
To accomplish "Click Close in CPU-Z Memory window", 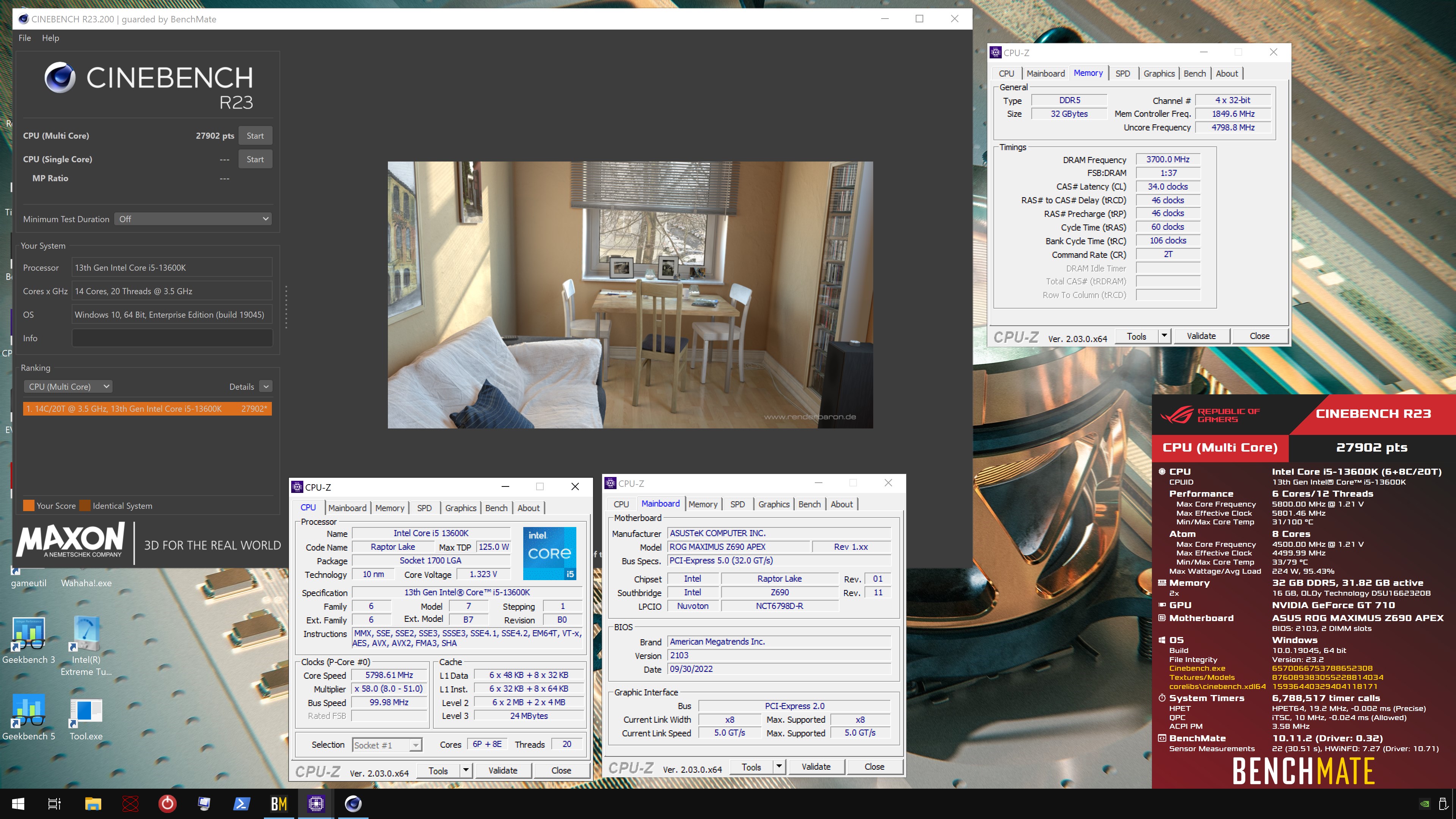I will click(x=1259, y=336).
